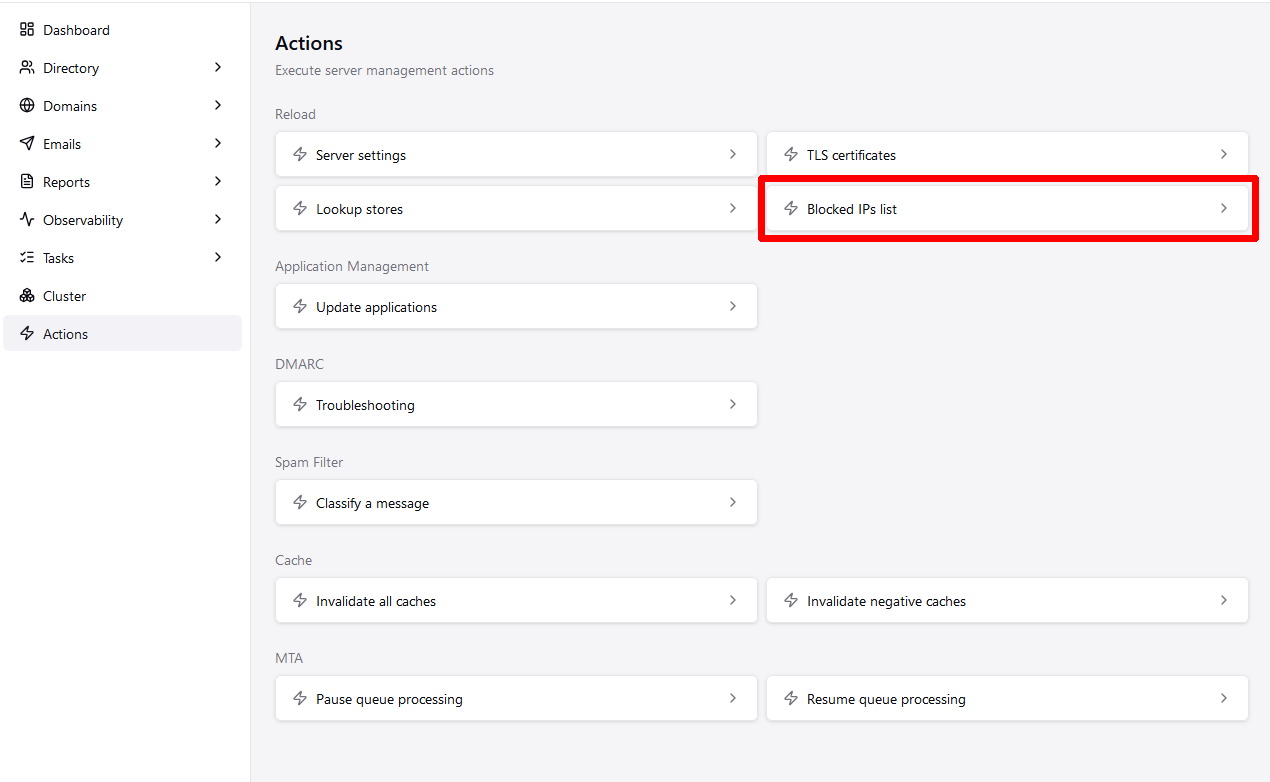The image size is (1270, 782).
Task: Select Pause queue processing action
Action: pyautogui.click(x=516, y=699)
